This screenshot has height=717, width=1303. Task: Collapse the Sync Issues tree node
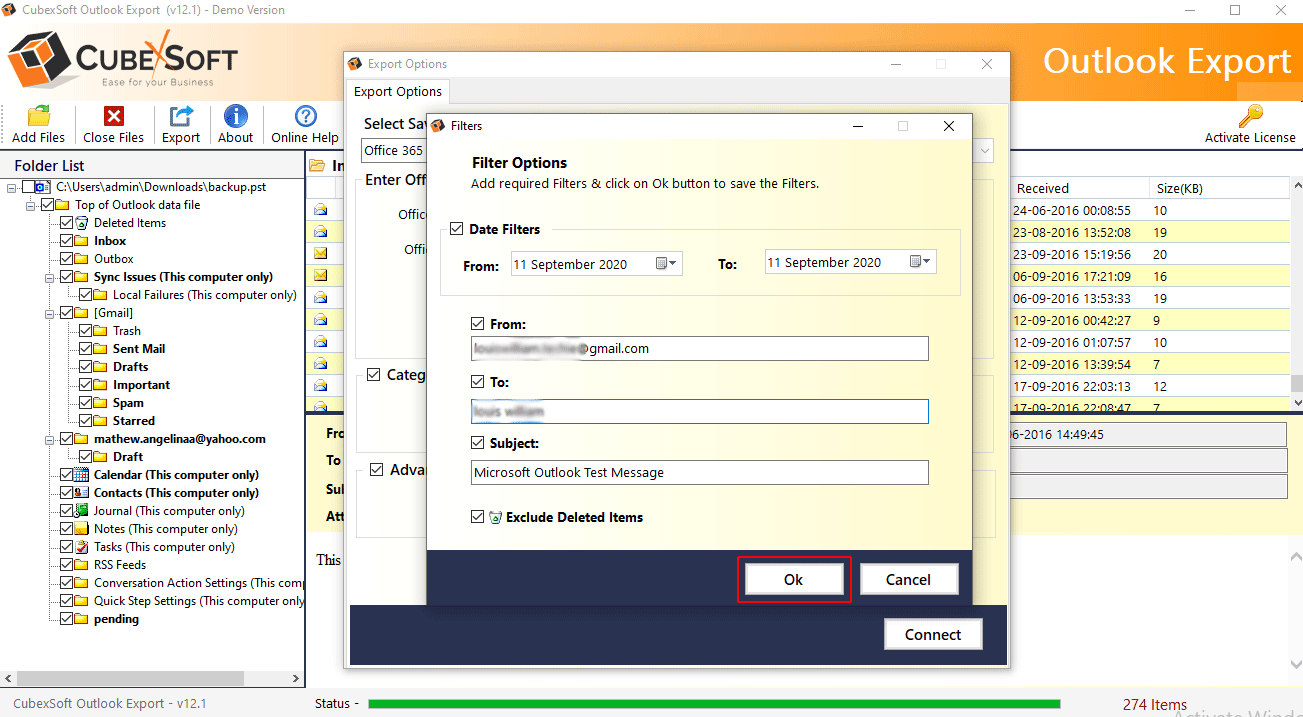tap(50, 277)
